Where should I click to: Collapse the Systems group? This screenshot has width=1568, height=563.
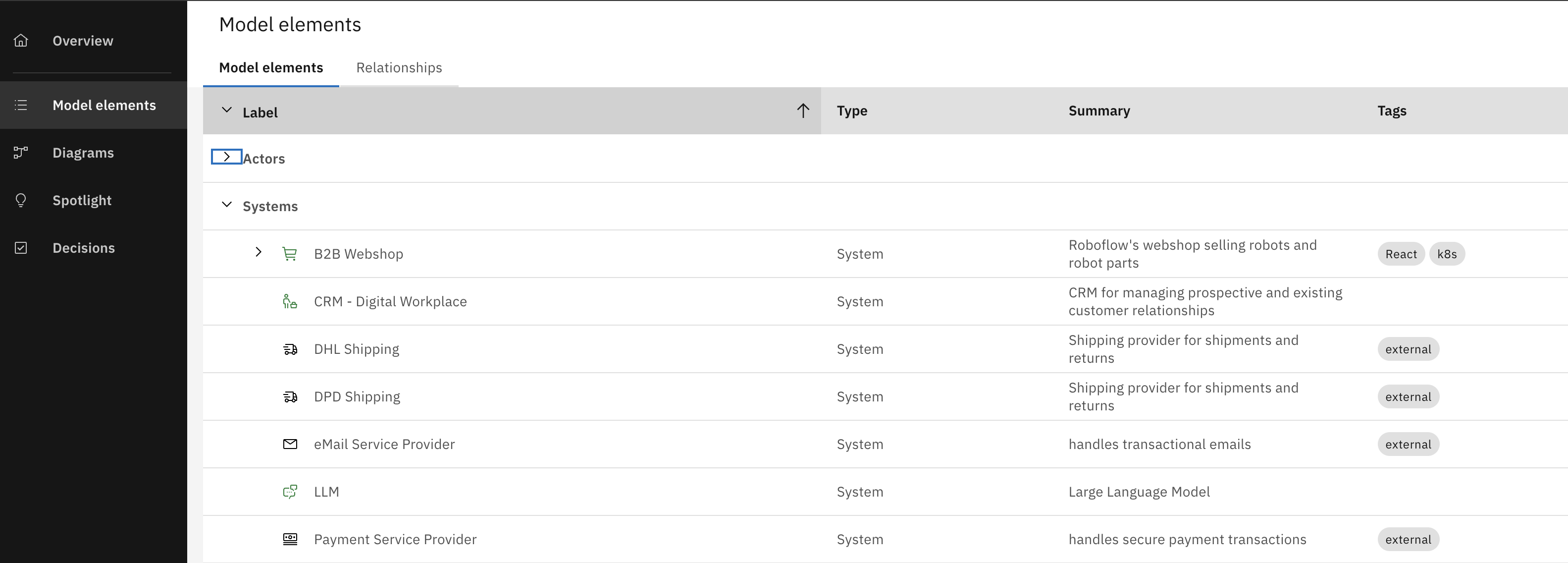pyautogui.click(x=226, y=205)
